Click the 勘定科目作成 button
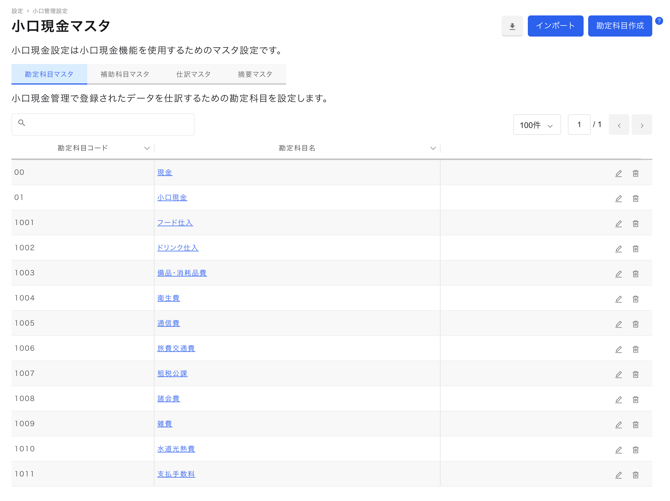The width and height of the screenshot is (670, 501). point(620,26)
